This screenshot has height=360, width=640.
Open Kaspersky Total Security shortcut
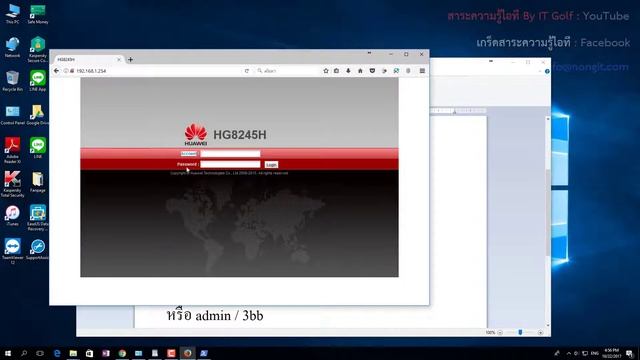point(12,184)
